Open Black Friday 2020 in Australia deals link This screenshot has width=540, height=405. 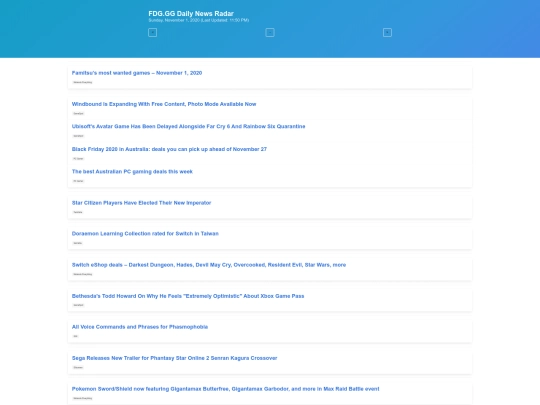(x=169, y=149)
